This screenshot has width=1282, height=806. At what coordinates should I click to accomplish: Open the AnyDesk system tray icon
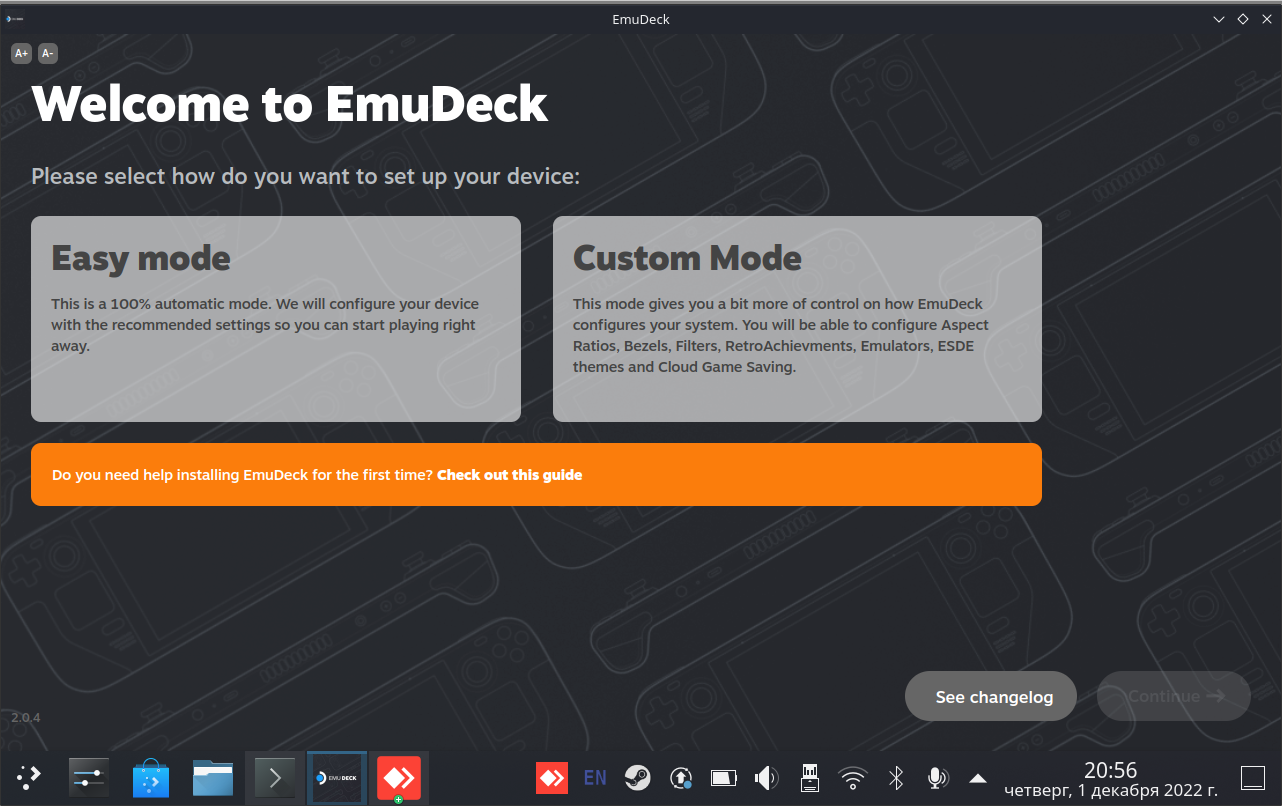(552, 777)
